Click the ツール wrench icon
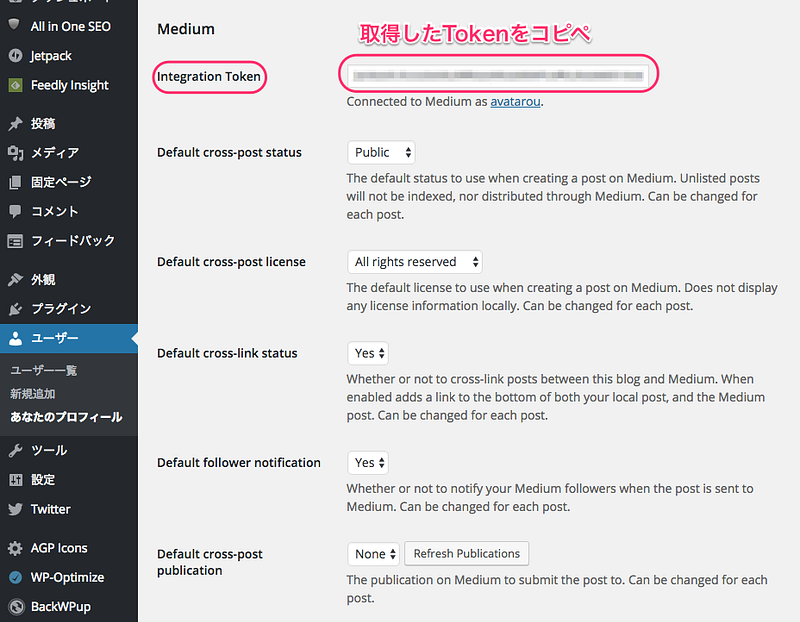 [x=15, y=451]
